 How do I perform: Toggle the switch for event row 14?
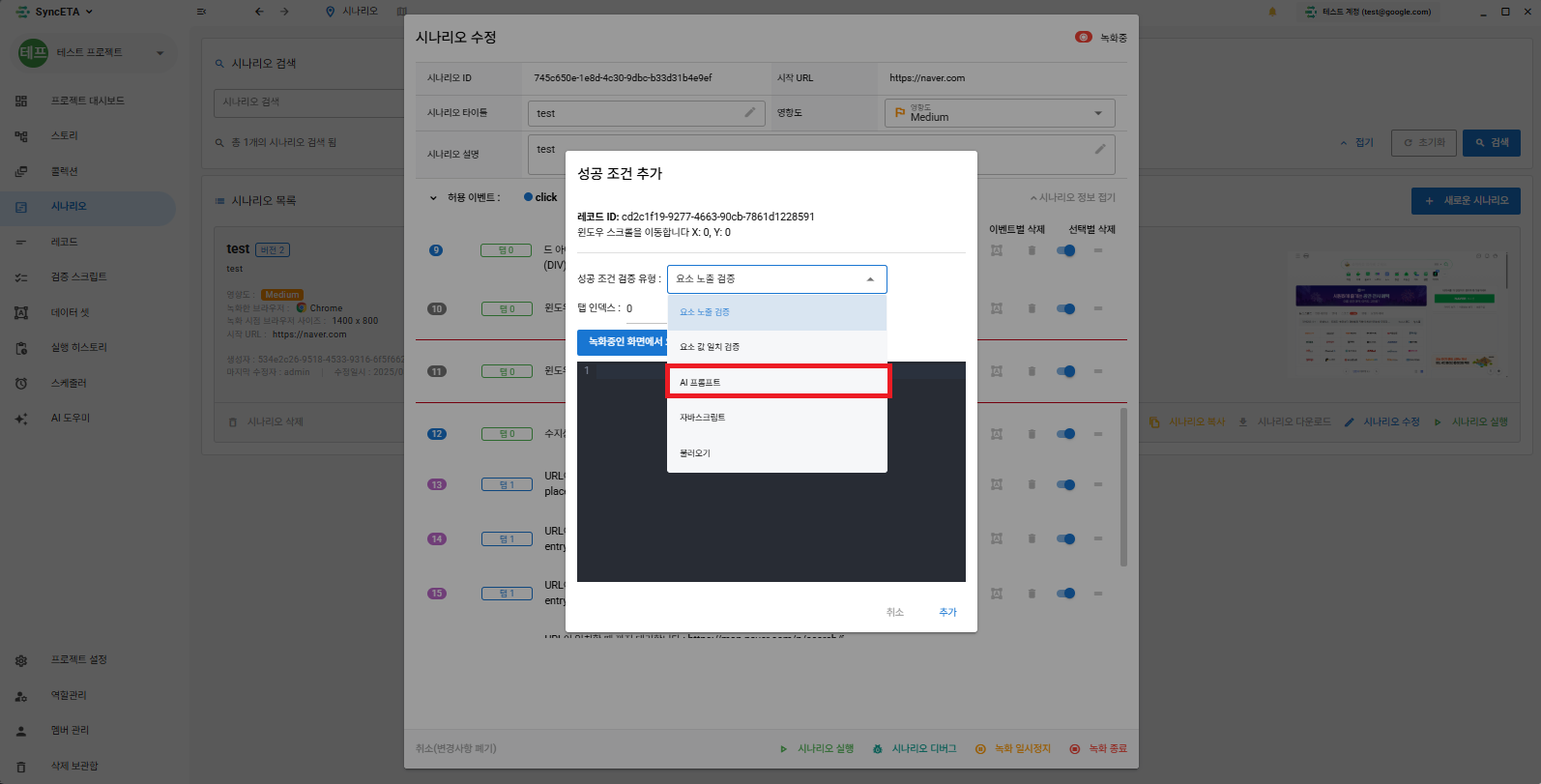tap(1066, 538)
